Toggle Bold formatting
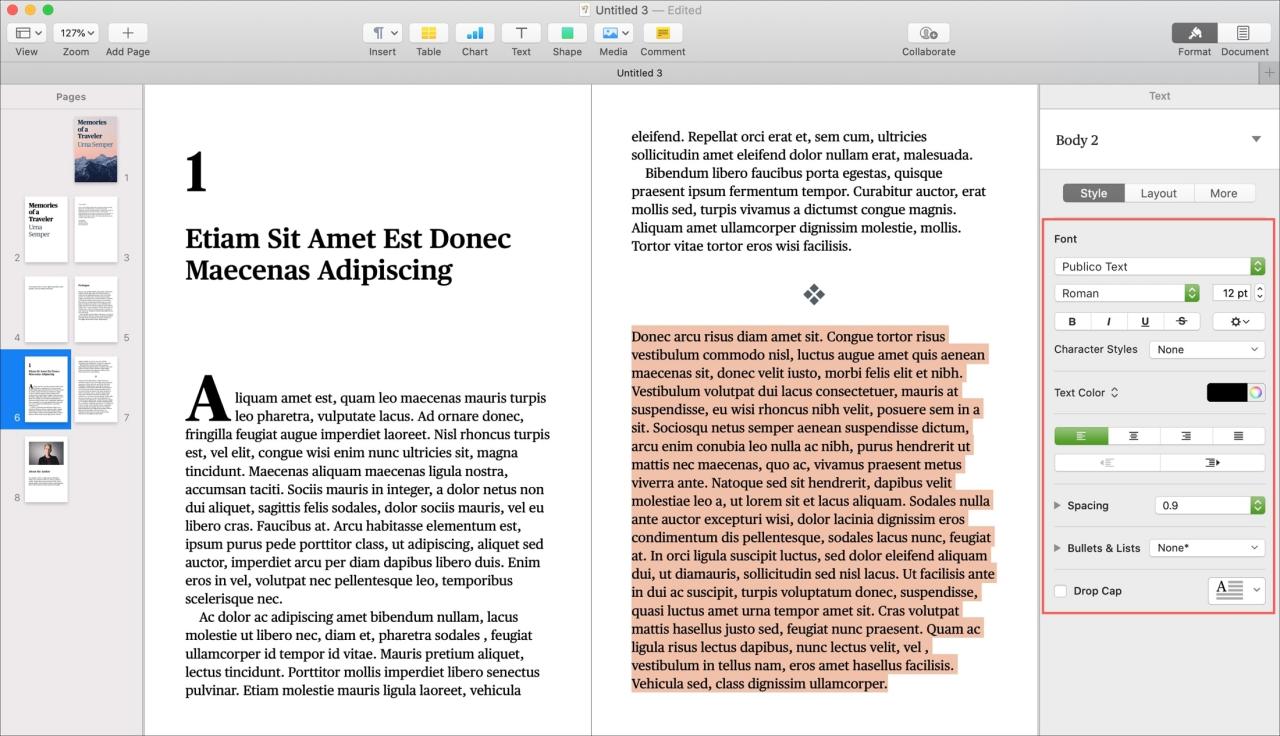 [x=1073, y=321]
